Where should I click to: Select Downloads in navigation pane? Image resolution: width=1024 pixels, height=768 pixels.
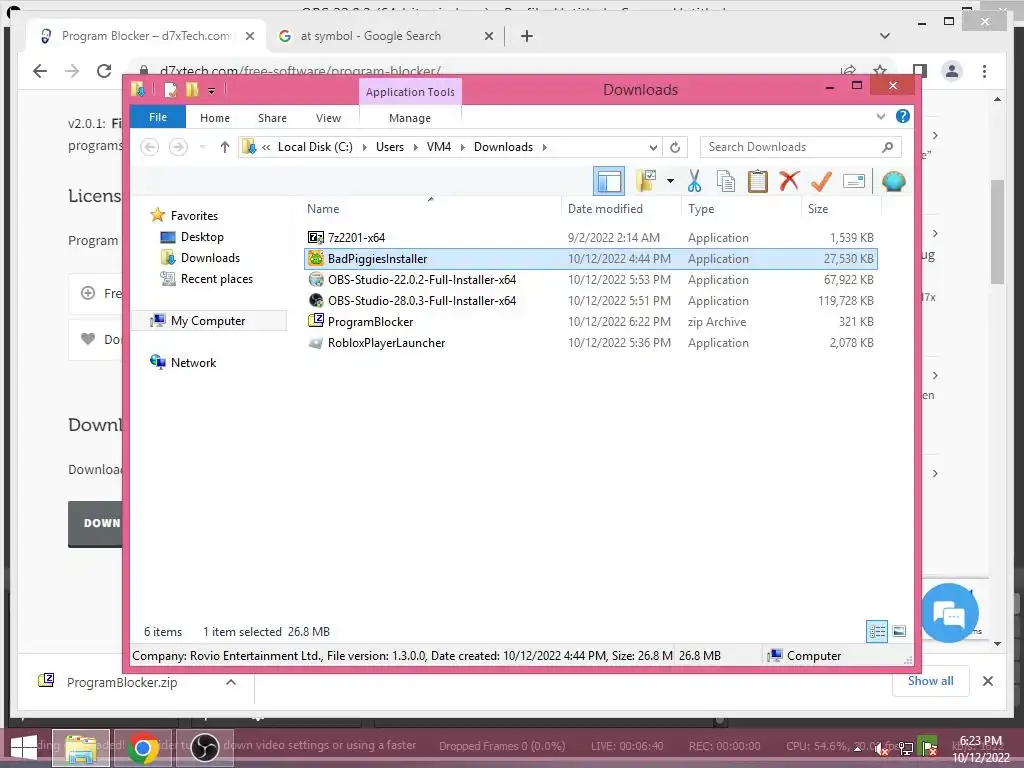210,257
